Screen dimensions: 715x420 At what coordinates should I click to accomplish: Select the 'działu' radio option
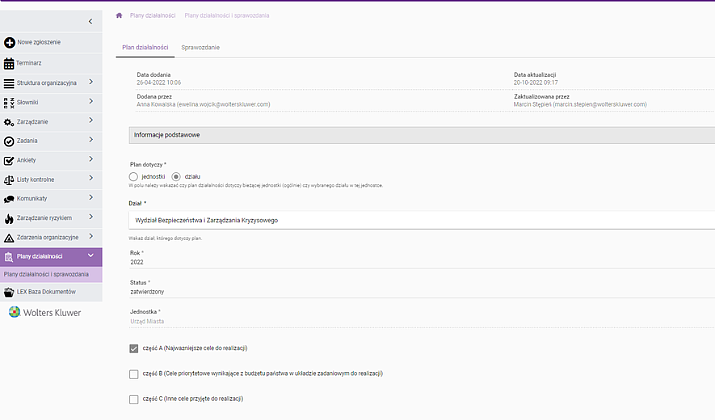[177, 176]
